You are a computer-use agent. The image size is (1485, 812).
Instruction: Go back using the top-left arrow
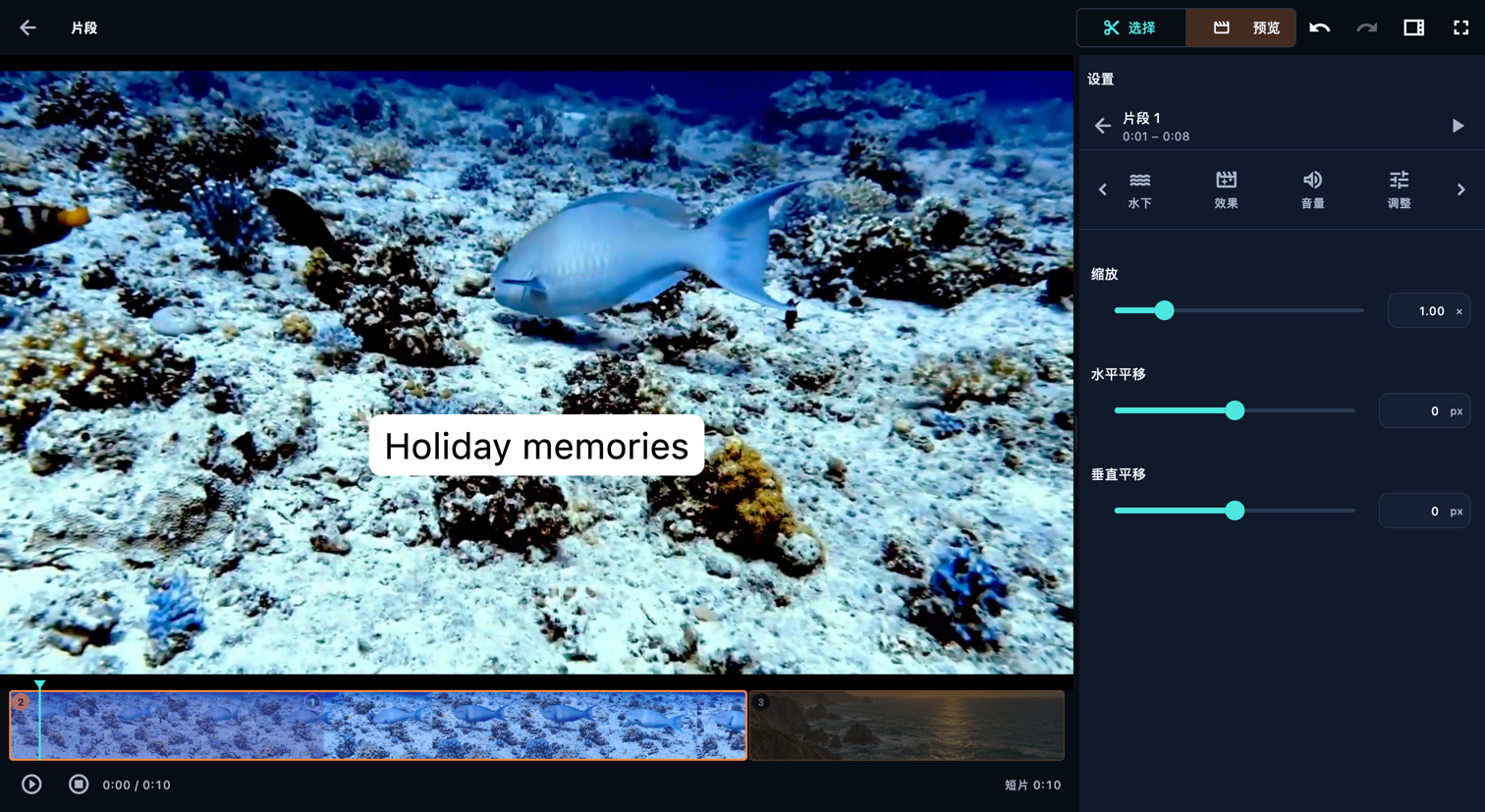[x=27, y=27]
